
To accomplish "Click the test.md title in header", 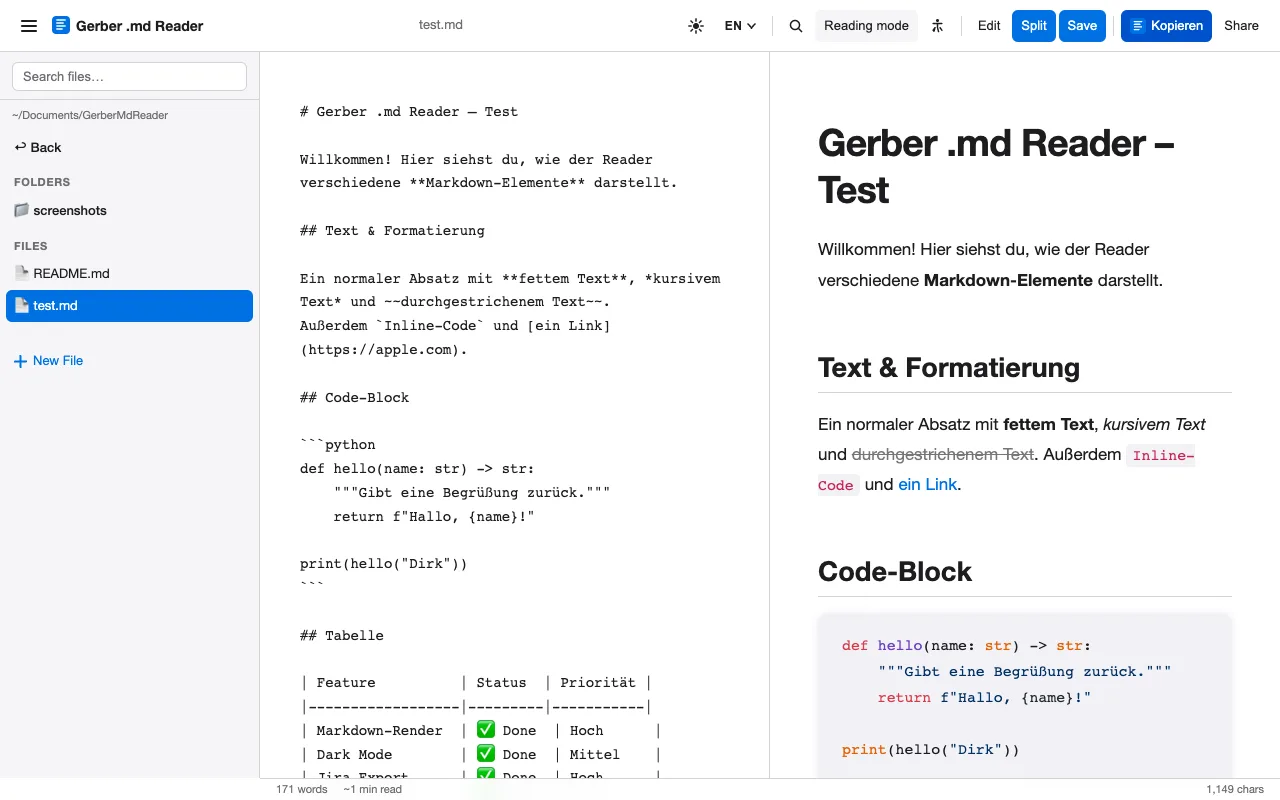I will (440, 26).
